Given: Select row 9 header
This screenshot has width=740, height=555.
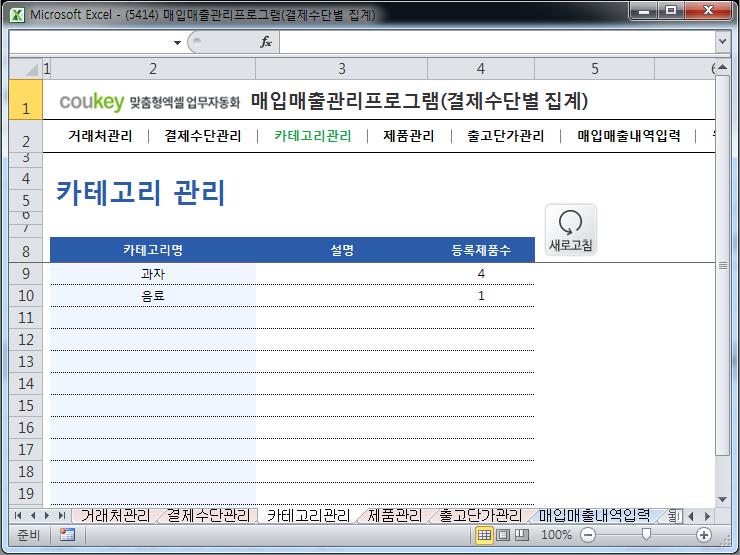Looking at the screenshot, I should coord(25,274).
